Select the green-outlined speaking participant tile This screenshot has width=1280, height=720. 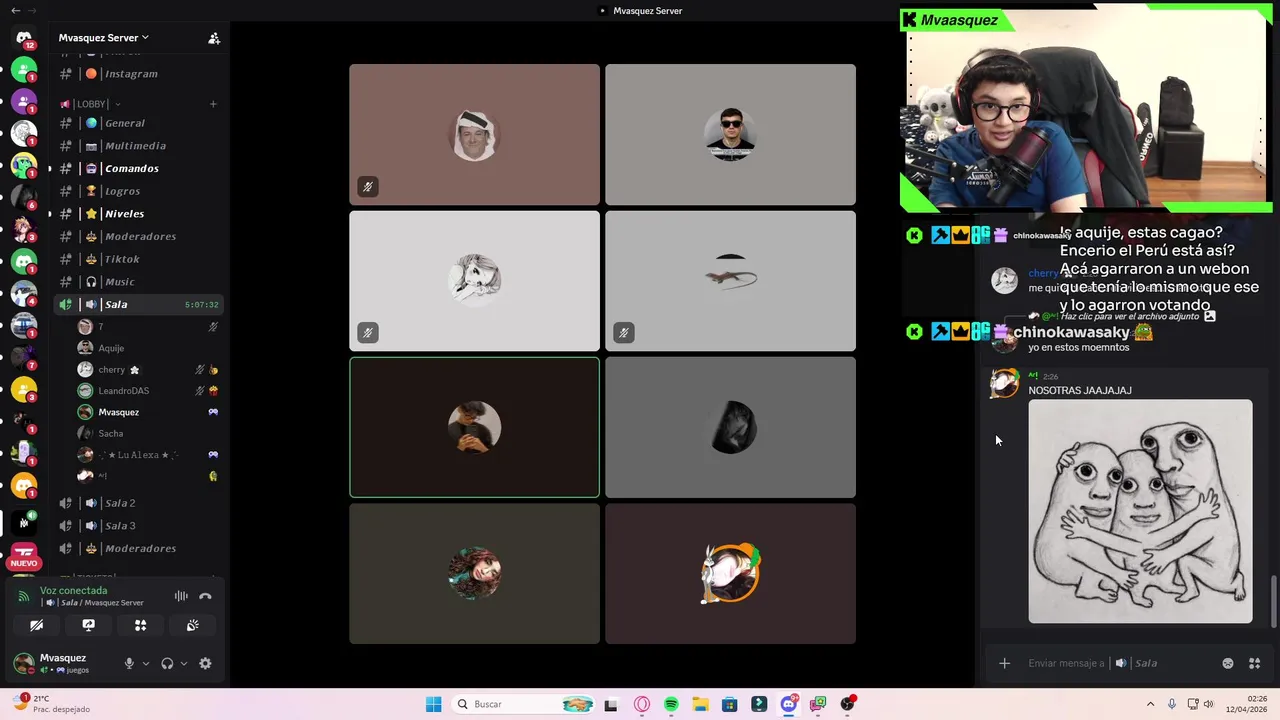click(x=474, y=427)
